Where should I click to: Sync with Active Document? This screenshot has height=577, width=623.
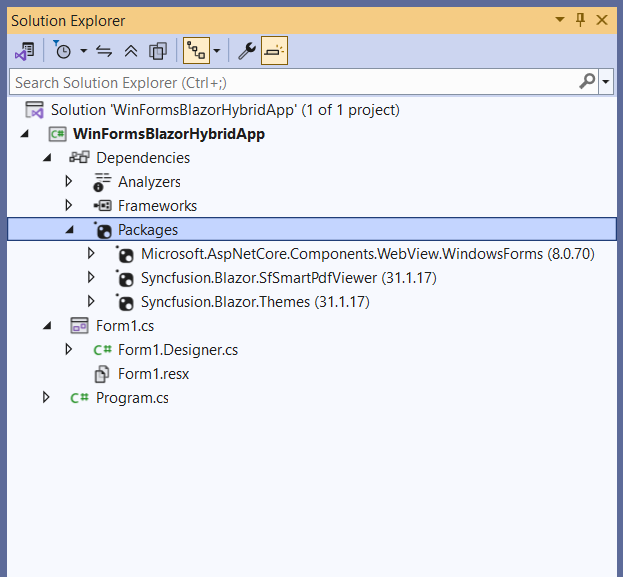point(104,51)
